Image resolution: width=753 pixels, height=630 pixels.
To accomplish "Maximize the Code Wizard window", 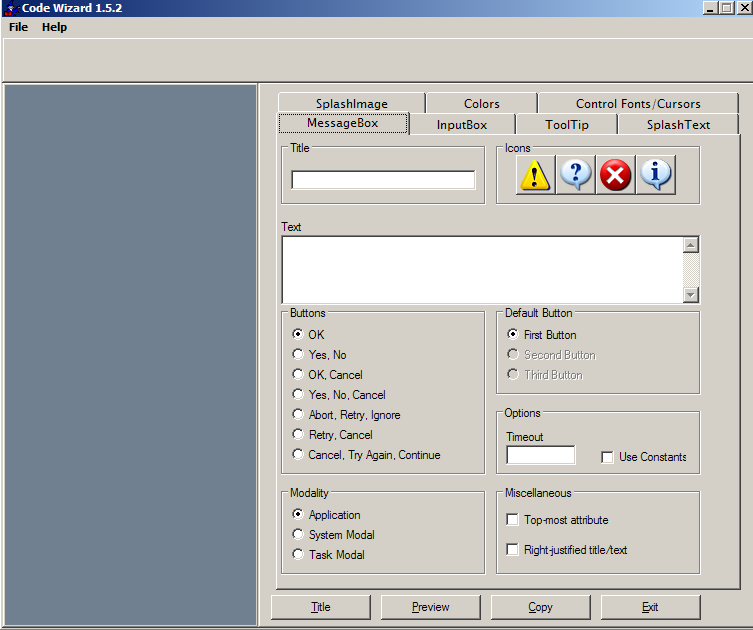I will pos(727,8).
